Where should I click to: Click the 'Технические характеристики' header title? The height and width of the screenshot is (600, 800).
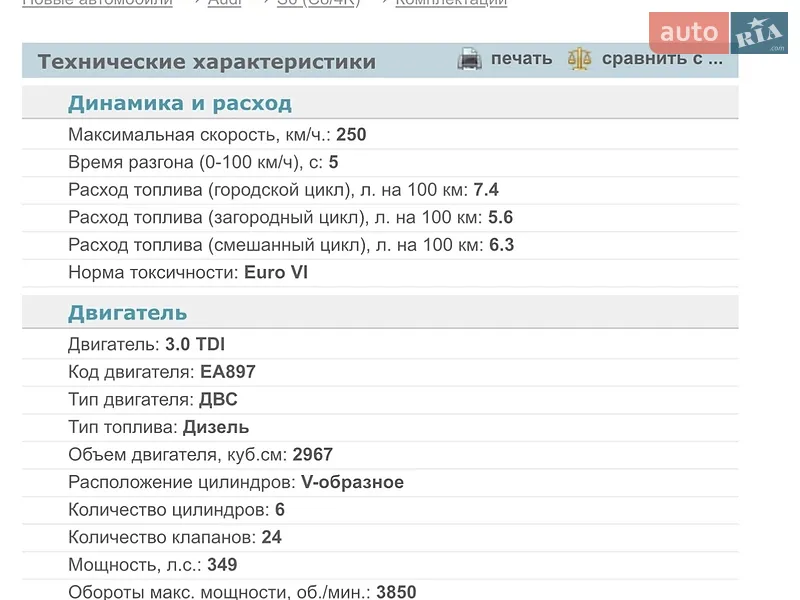pos(207,62)
